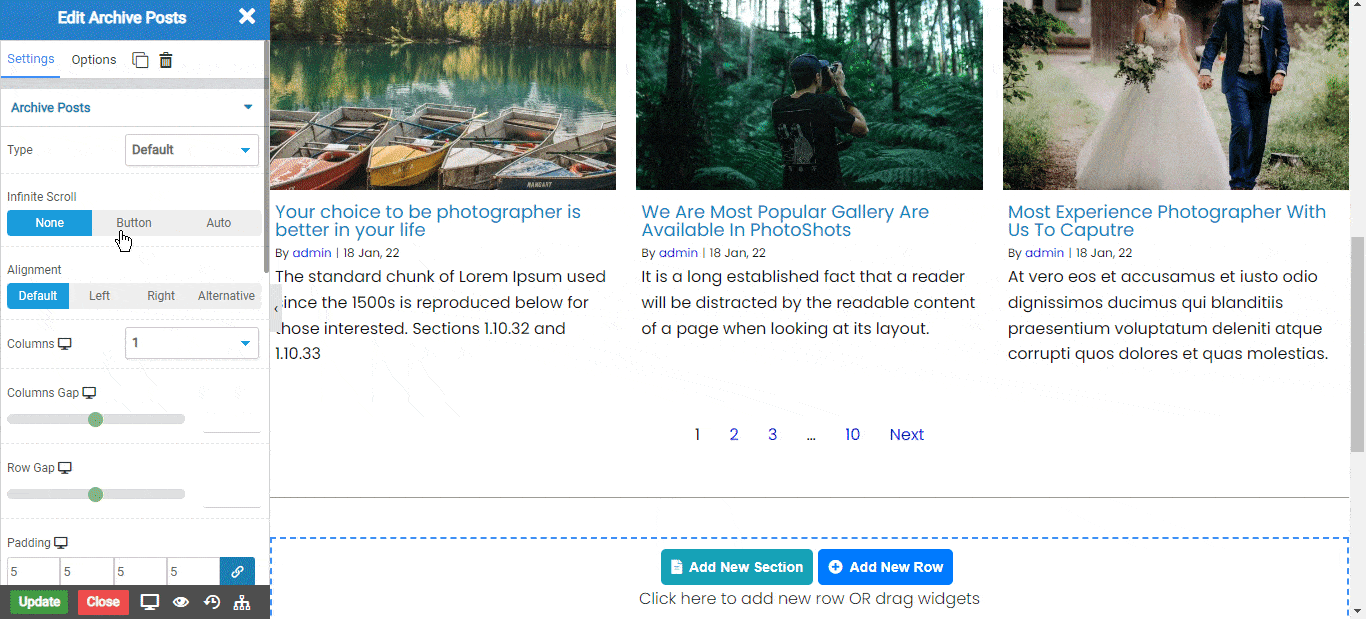Set Infinite Scroll to Button
This screenshot has height=619, width=1366.
point(134,223)
